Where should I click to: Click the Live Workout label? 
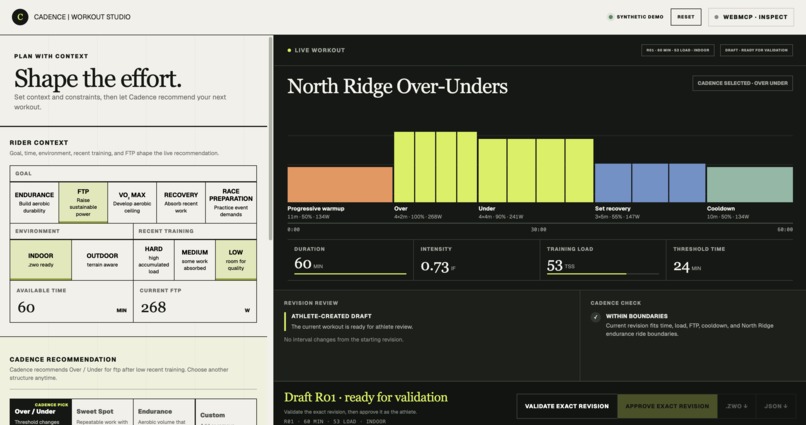click(x=320, y=50)
